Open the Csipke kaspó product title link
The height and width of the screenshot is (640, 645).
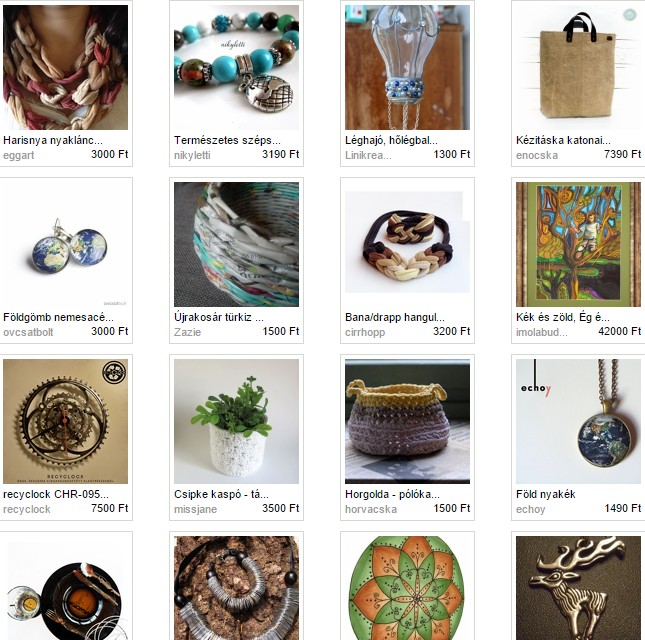(x=221, y=494)
